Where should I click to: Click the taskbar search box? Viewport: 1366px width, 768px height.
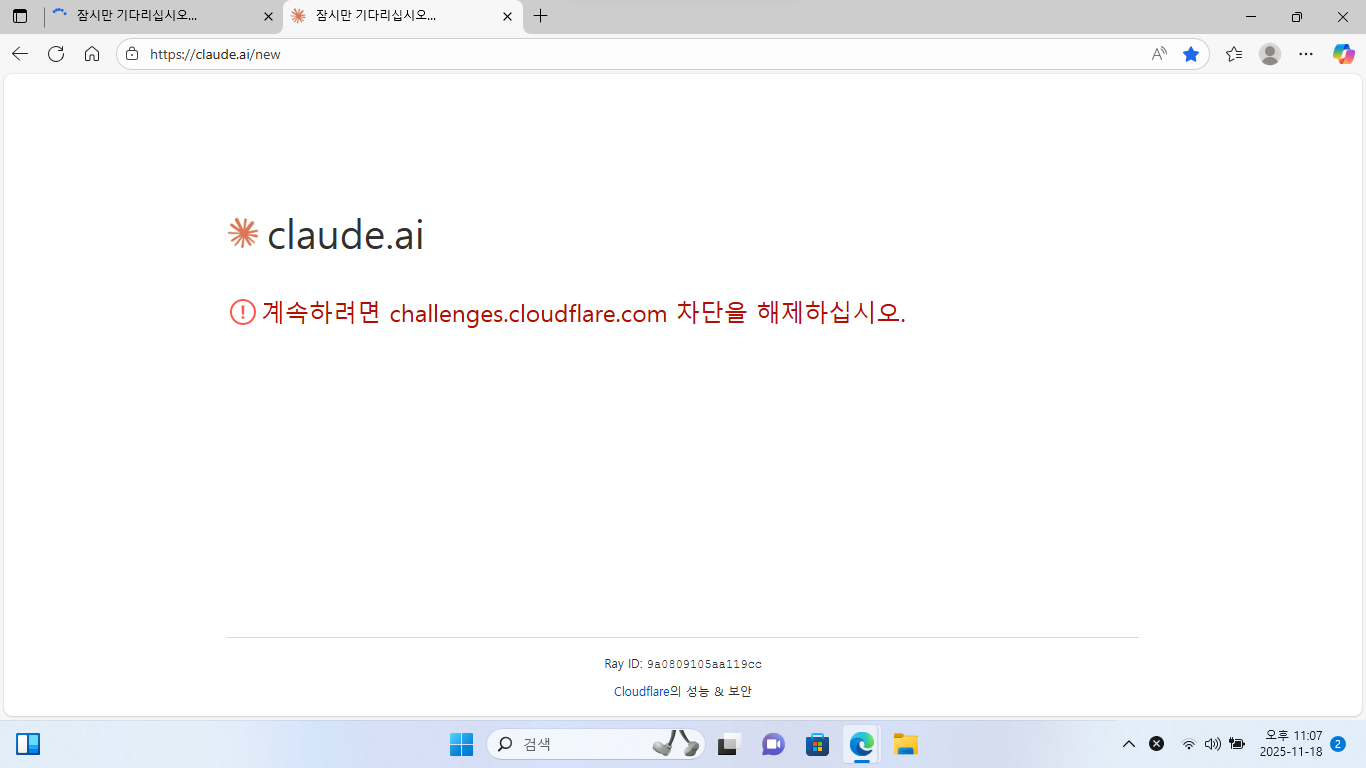[596, 744]
